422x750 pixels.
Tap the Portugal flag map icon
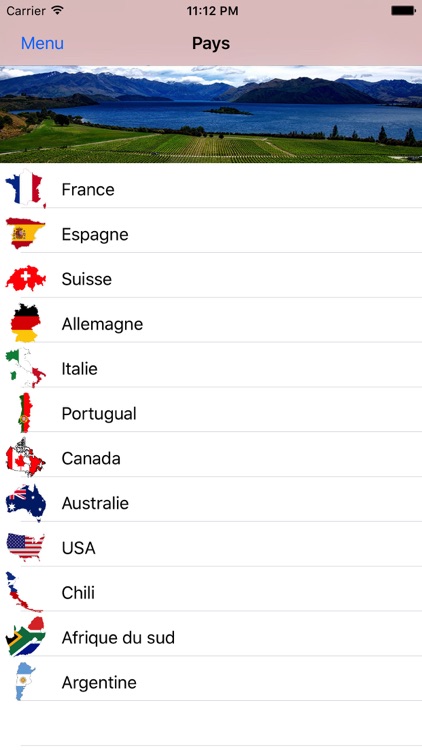pos(25,412)
